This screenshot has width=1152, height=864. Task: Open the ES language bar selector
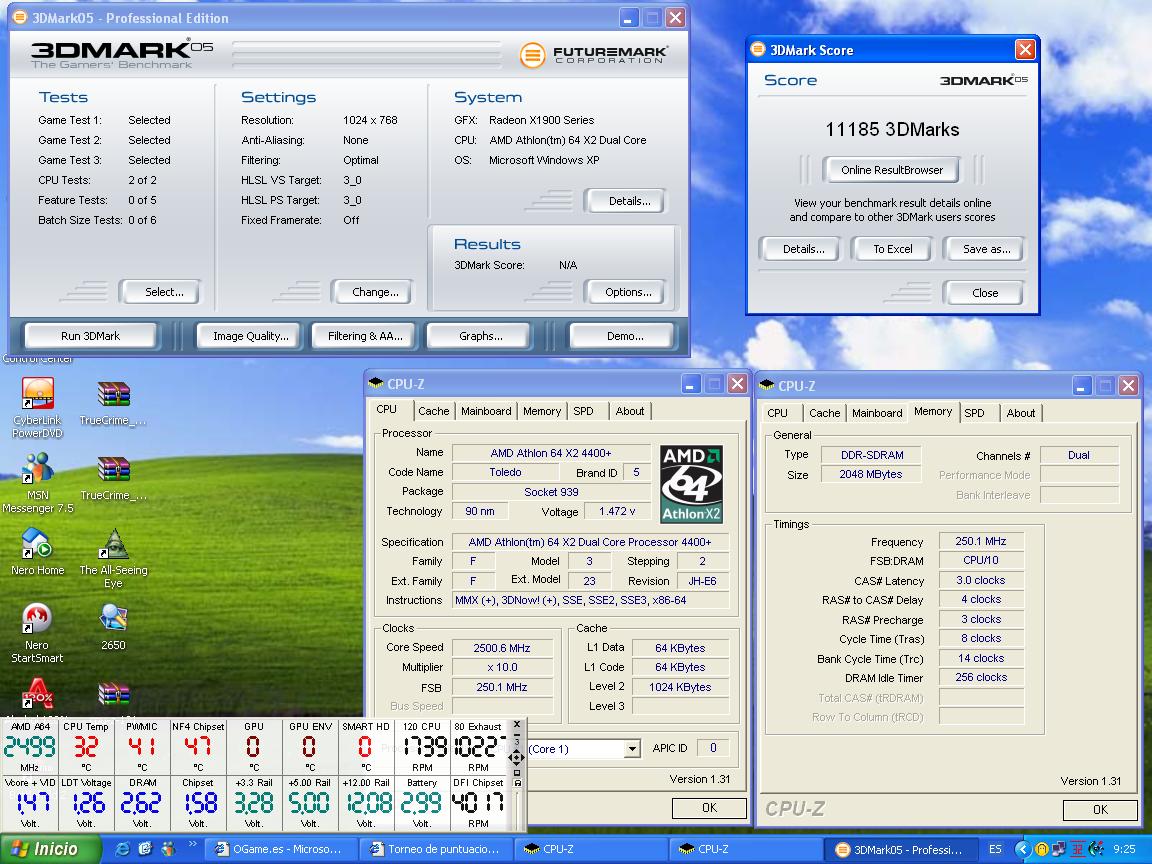coord(995,849)
